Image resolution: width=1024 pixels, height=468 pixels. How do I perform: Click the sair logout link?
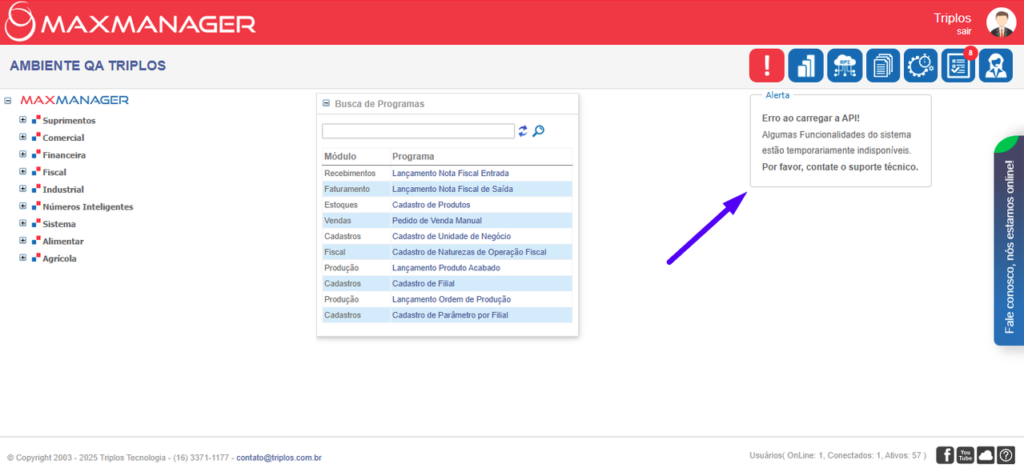[x=964, y=31]
